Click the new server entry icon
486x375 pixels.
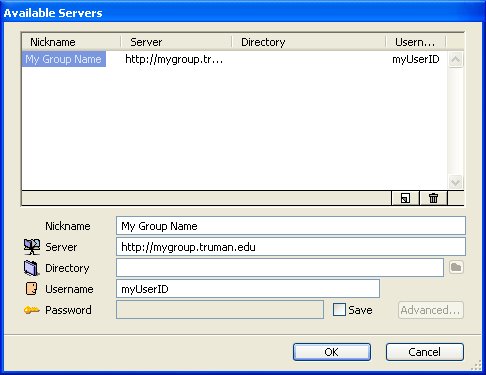point(405,198)
